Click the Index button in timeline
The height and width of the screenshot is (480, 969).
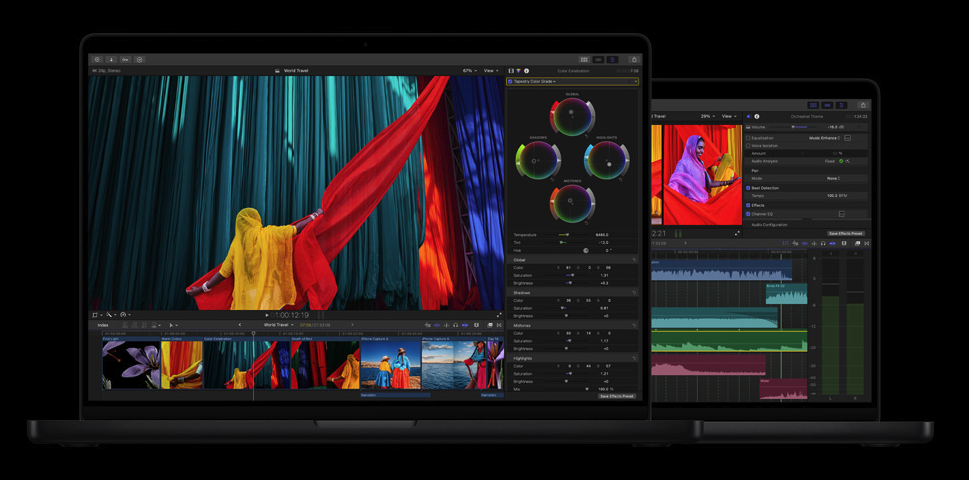[x=103, y=325]
